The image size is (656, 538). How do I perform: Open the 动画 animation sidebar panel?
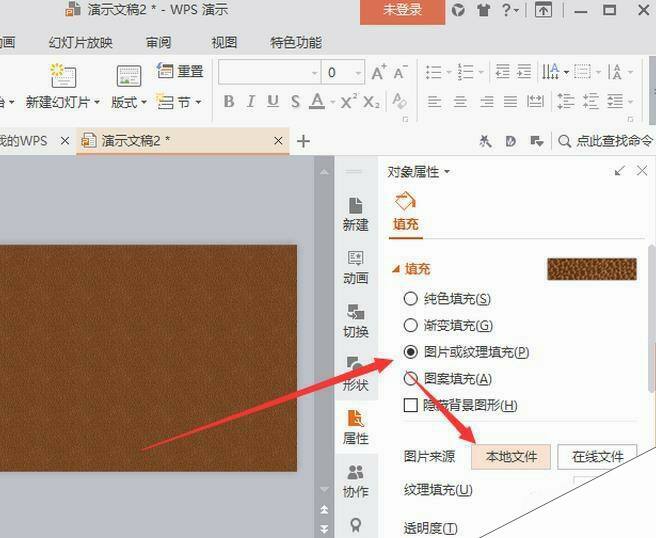tap(355, 266)
